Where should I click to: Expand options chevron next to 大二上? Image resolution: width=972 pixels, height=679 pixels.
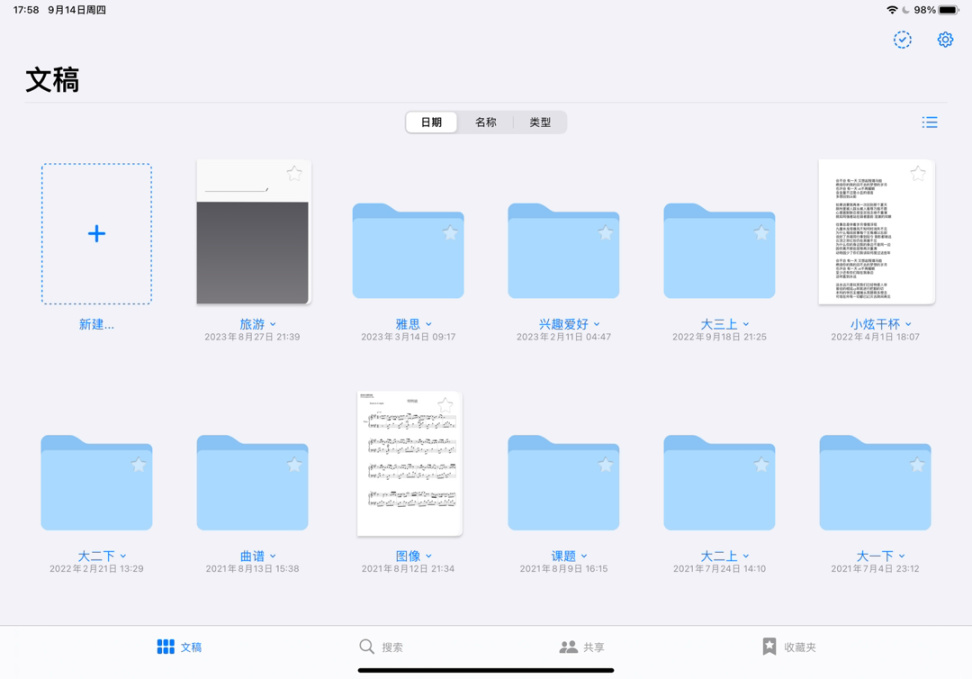[x=746, y=556]
